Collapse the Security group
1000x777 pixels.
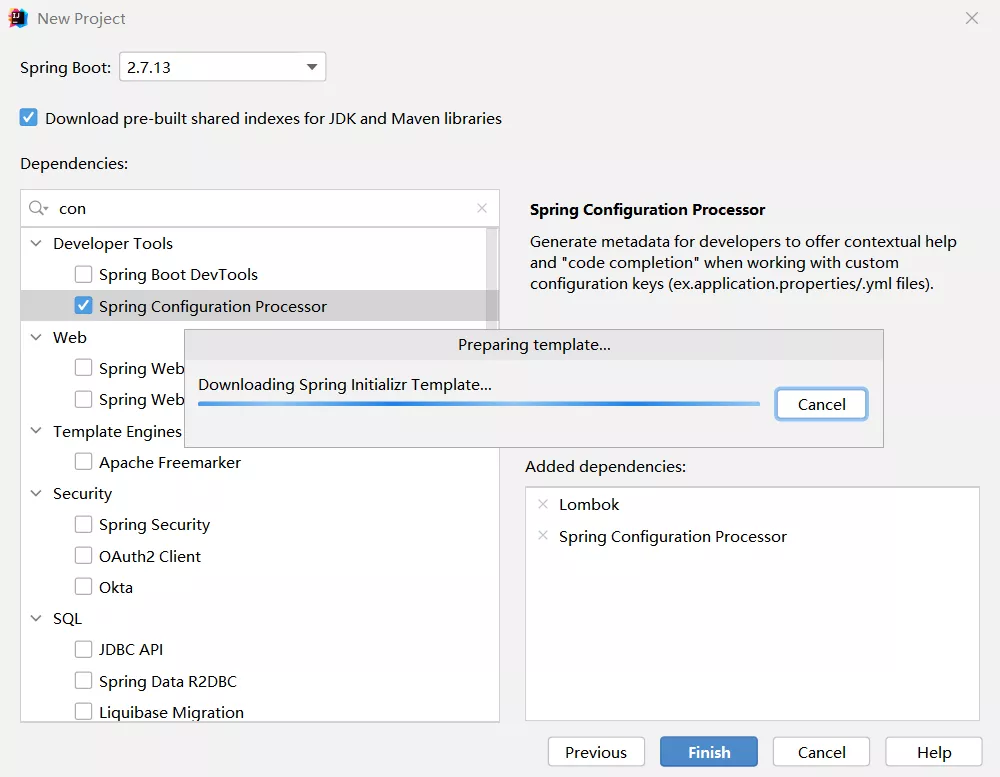tap(36, 493)
